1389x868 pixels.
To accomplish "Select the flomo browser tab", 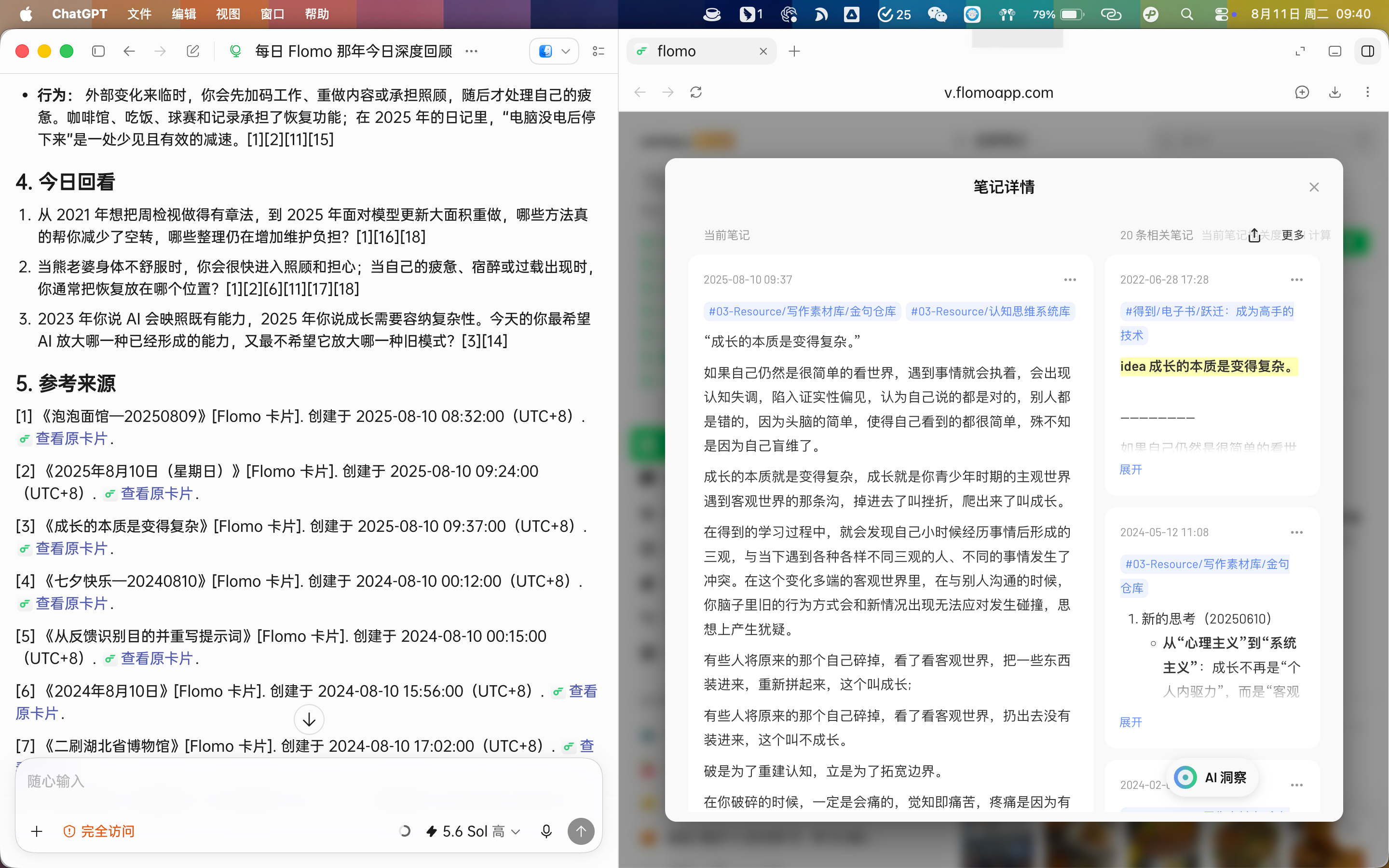I will [701, 51].
